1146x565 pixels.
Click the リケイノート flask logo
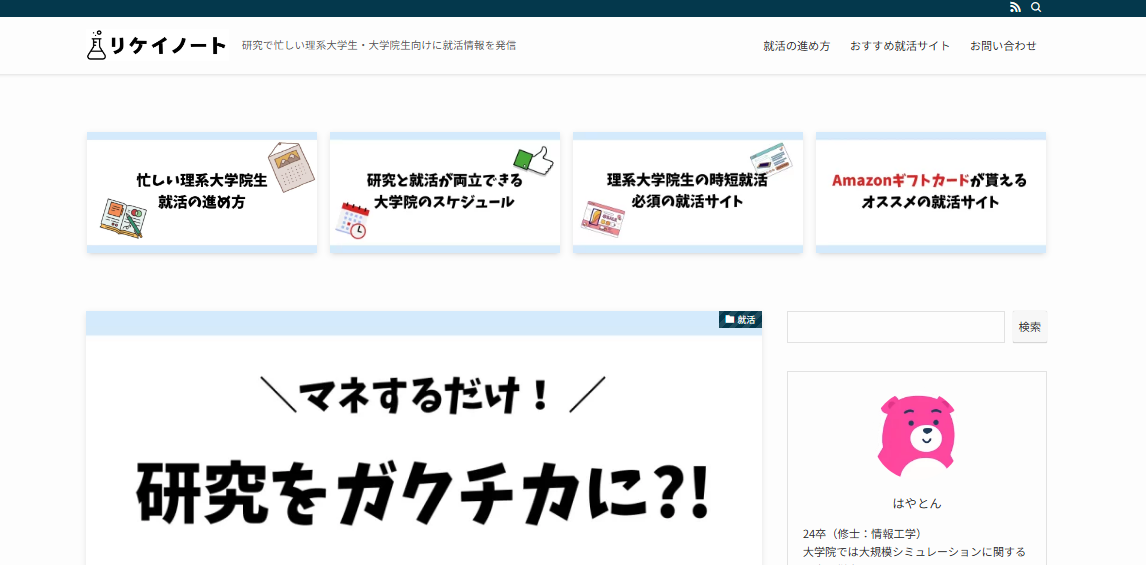157,45
